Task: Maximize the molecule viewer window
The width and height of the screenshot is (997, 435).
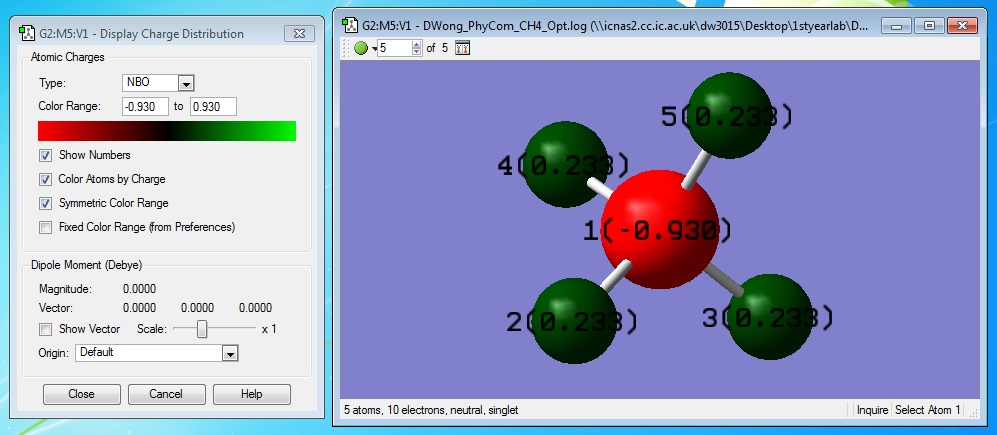Action: point(930,25)
